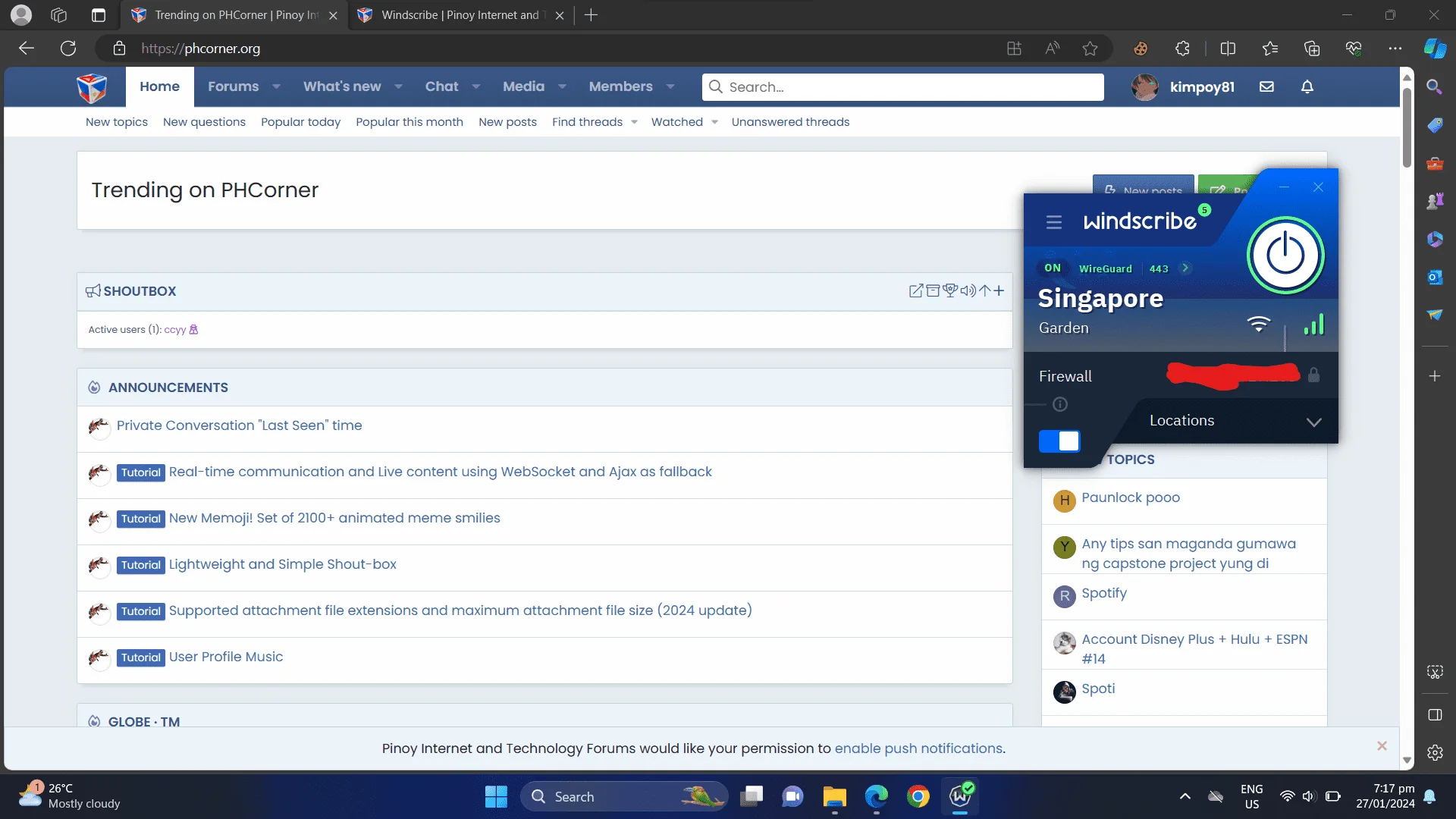Open Popular today threads
Screen dimensions: 1456x819
(300, 122)
